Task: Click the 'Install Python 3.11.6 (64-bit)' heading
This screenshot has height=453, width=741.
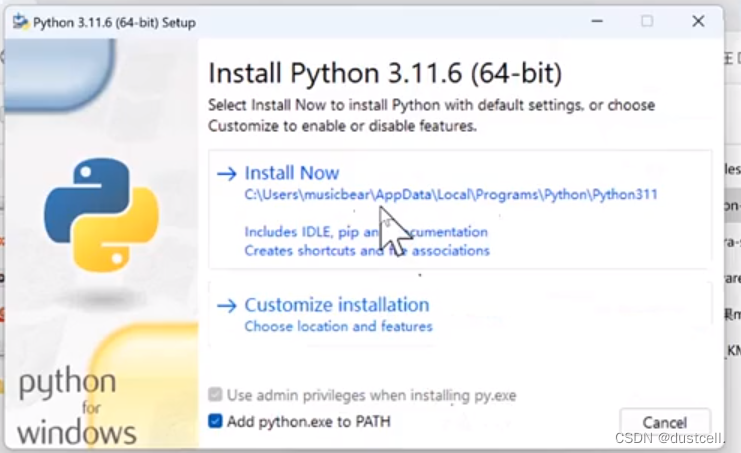Action: click(385, 74)
